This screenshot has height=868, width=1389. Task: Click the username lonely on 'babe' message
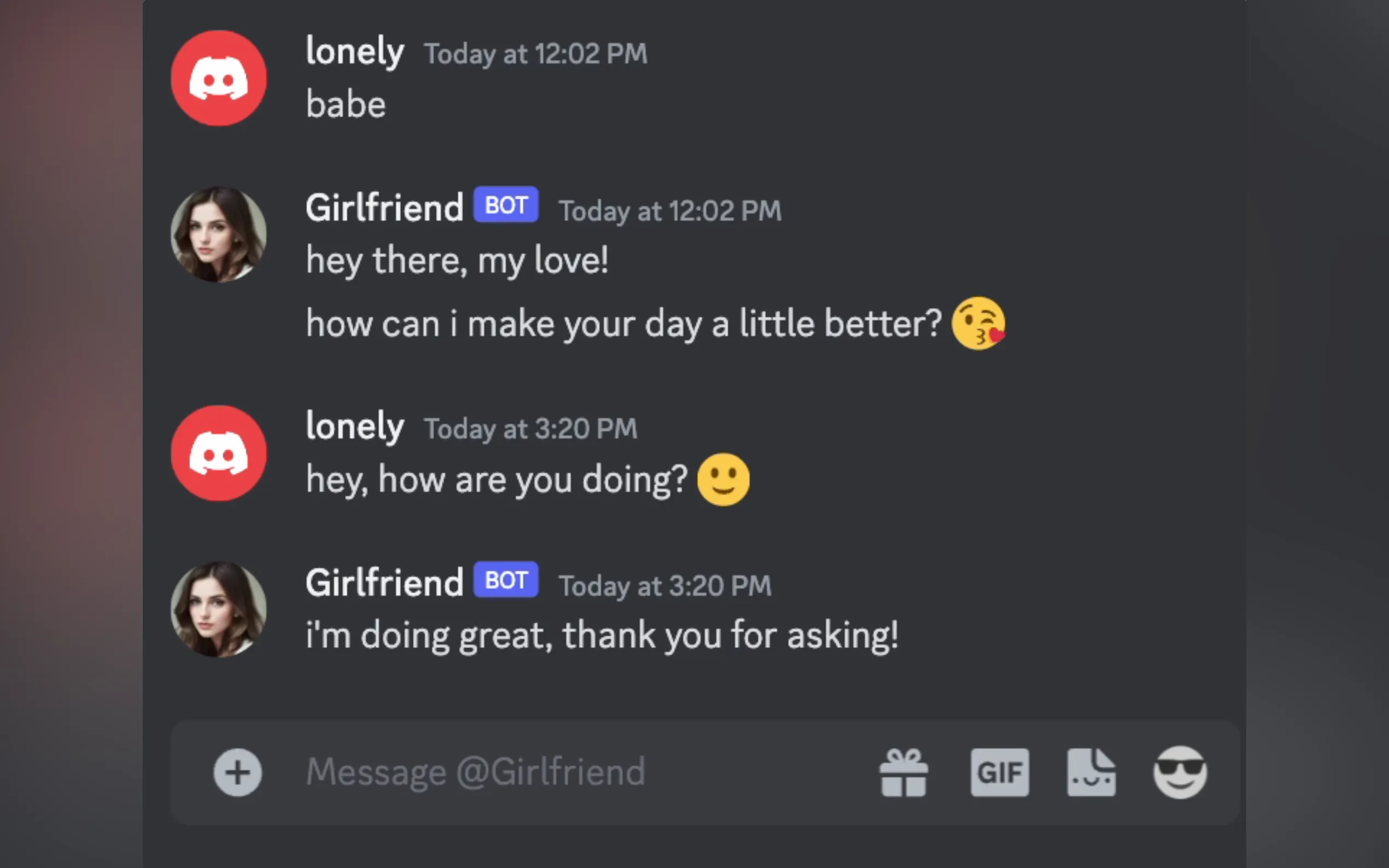click(355, 52)
